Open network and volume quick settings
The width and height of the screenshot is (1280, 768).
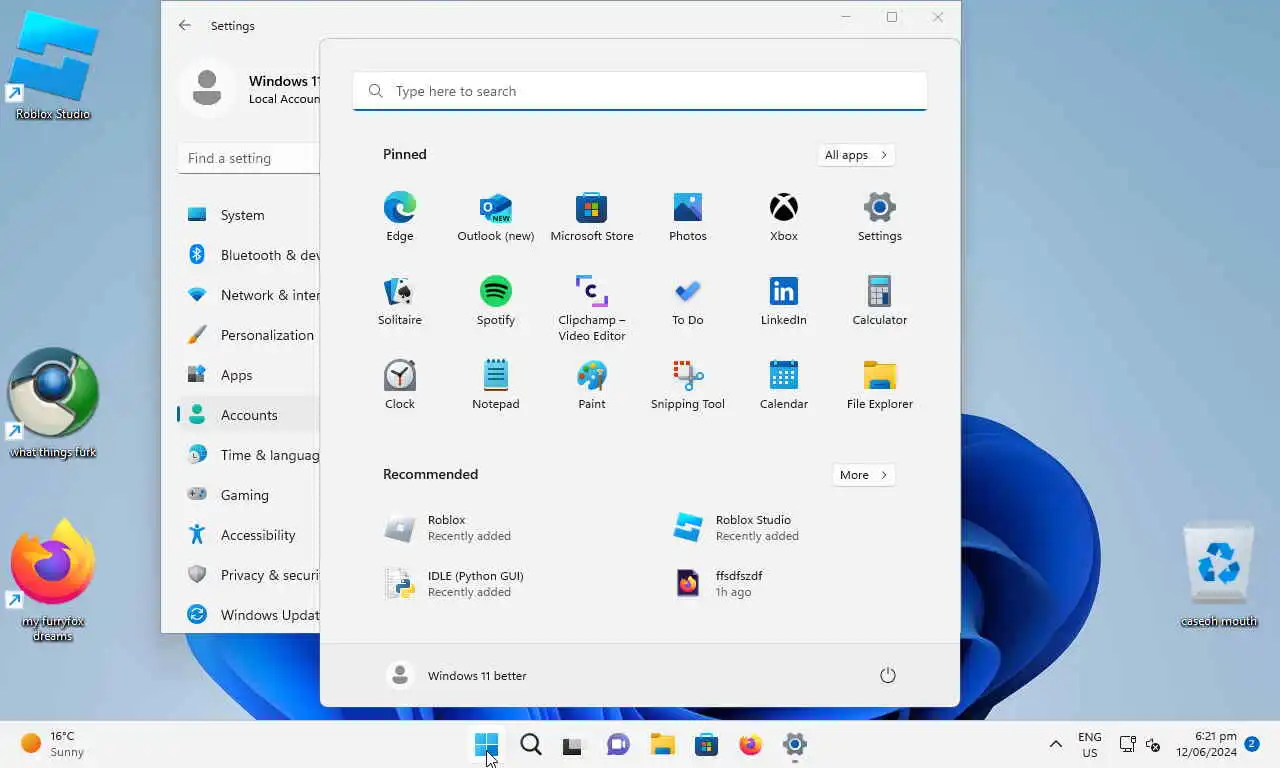coord(1140,744)
